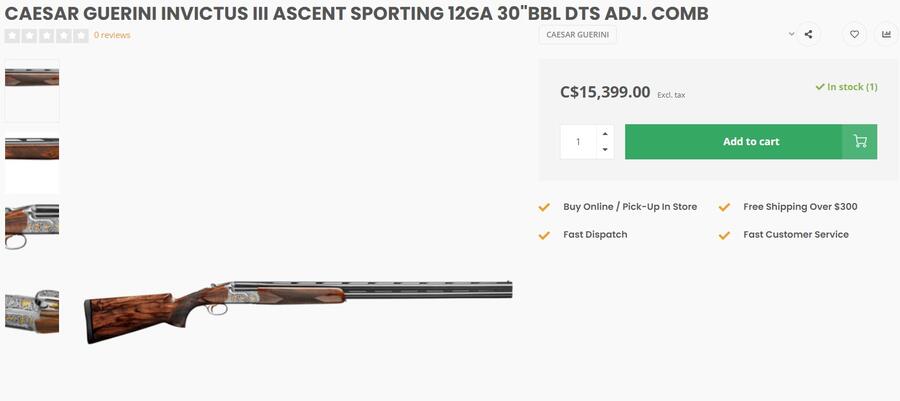Click the compare chart icon

pyautogui.click(x=886, y=34)
